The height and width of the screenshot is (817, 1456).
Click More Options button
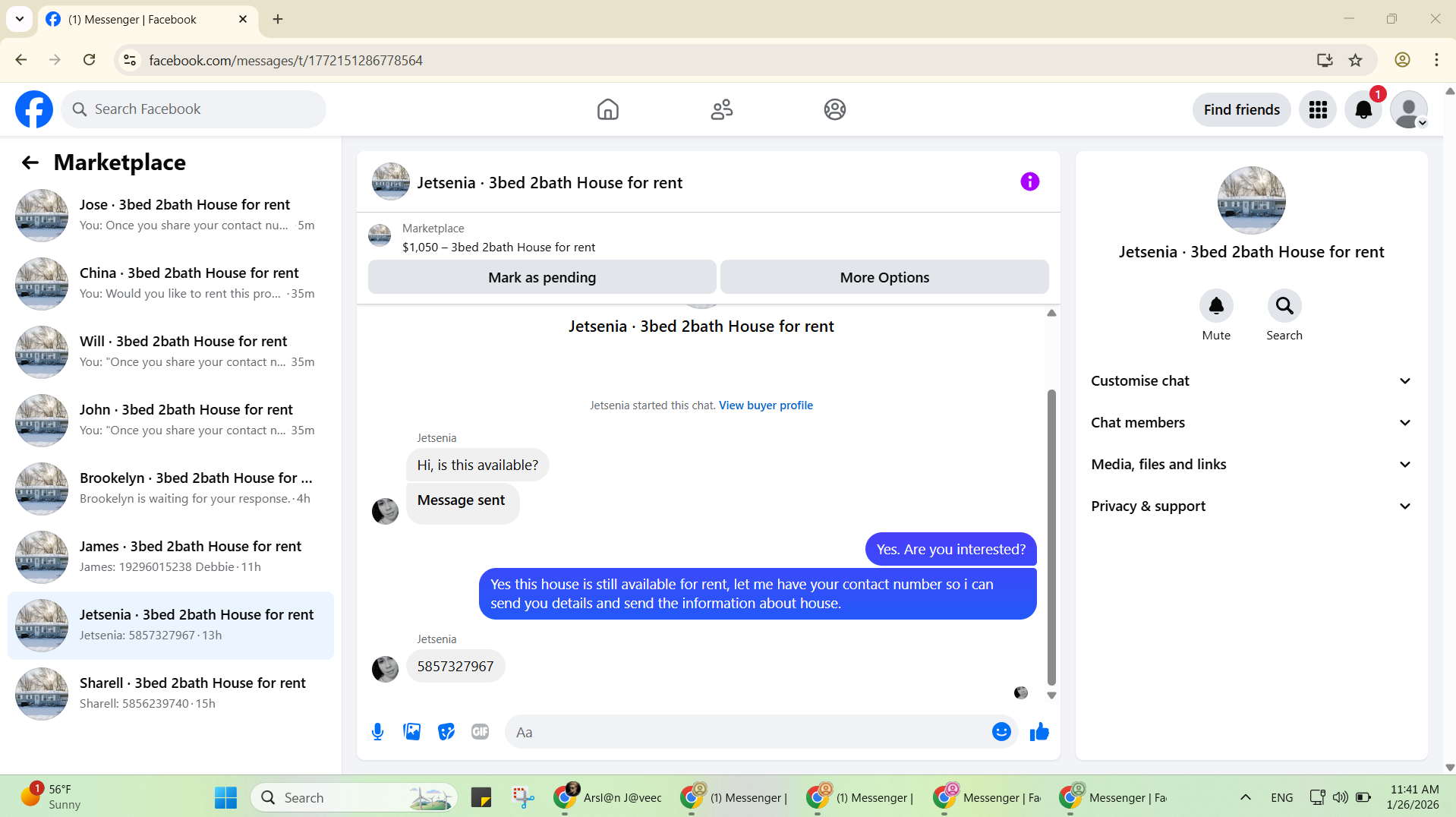pyautogui.click(x=884, y=277)
